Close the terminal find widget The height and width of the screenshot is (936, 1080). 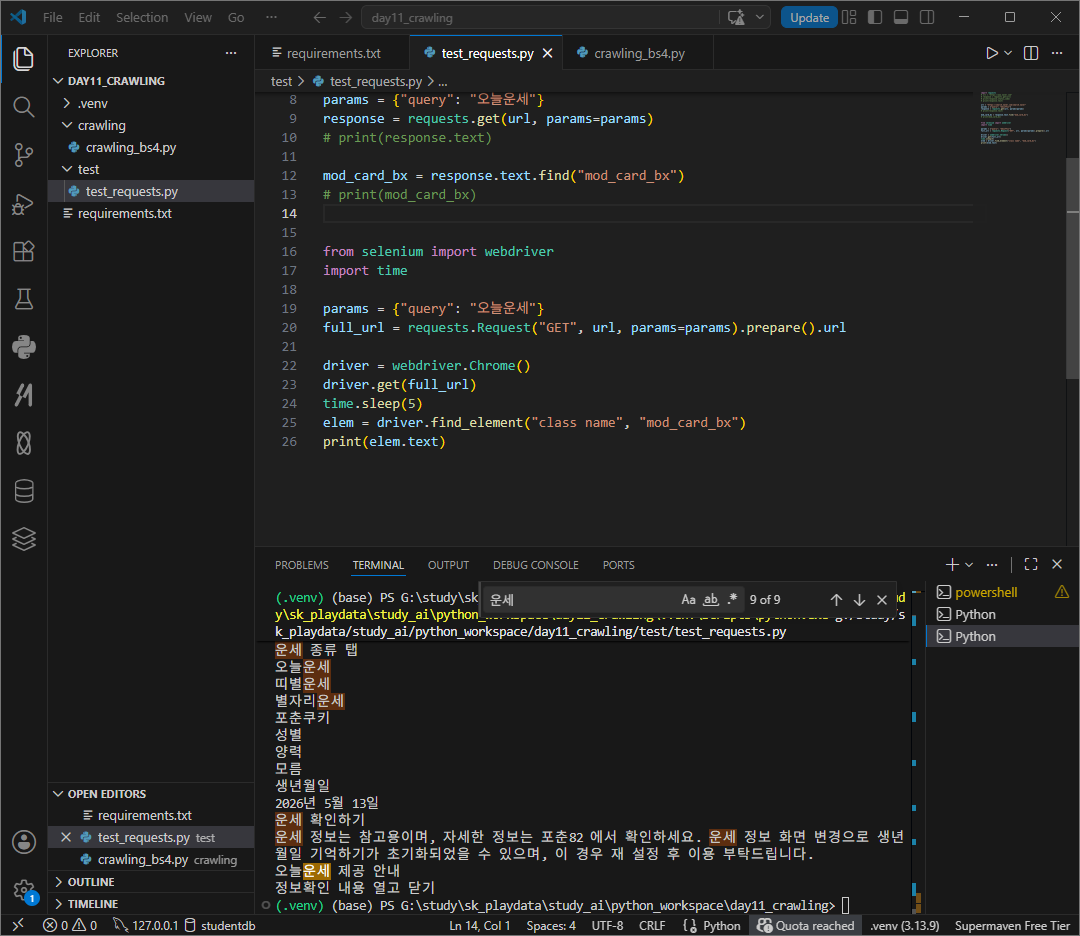(882, 600)
